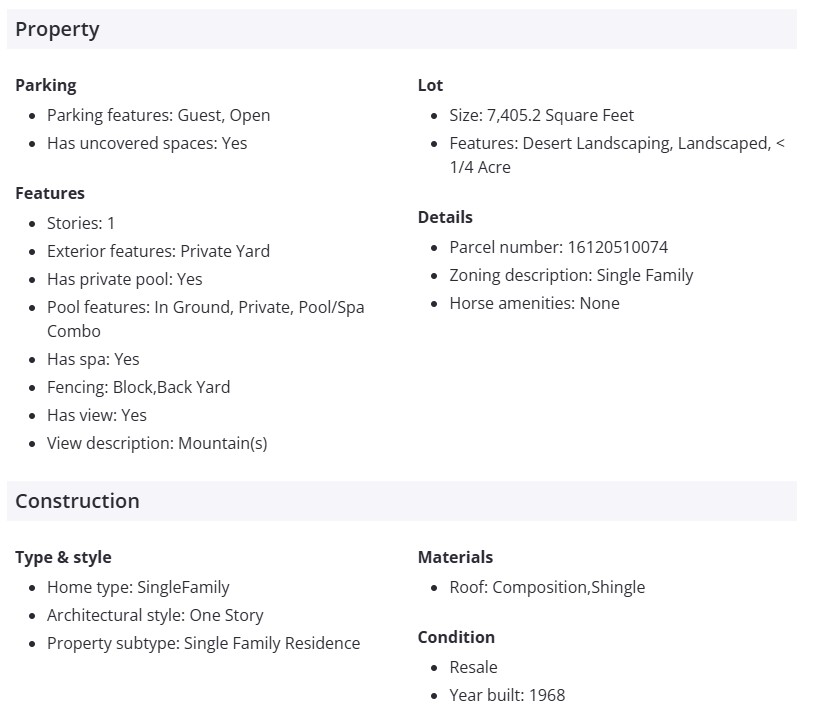Click the 'Year built: 1968' item
The height and width of the screenshot is (717, 826).
pos(507,695)
